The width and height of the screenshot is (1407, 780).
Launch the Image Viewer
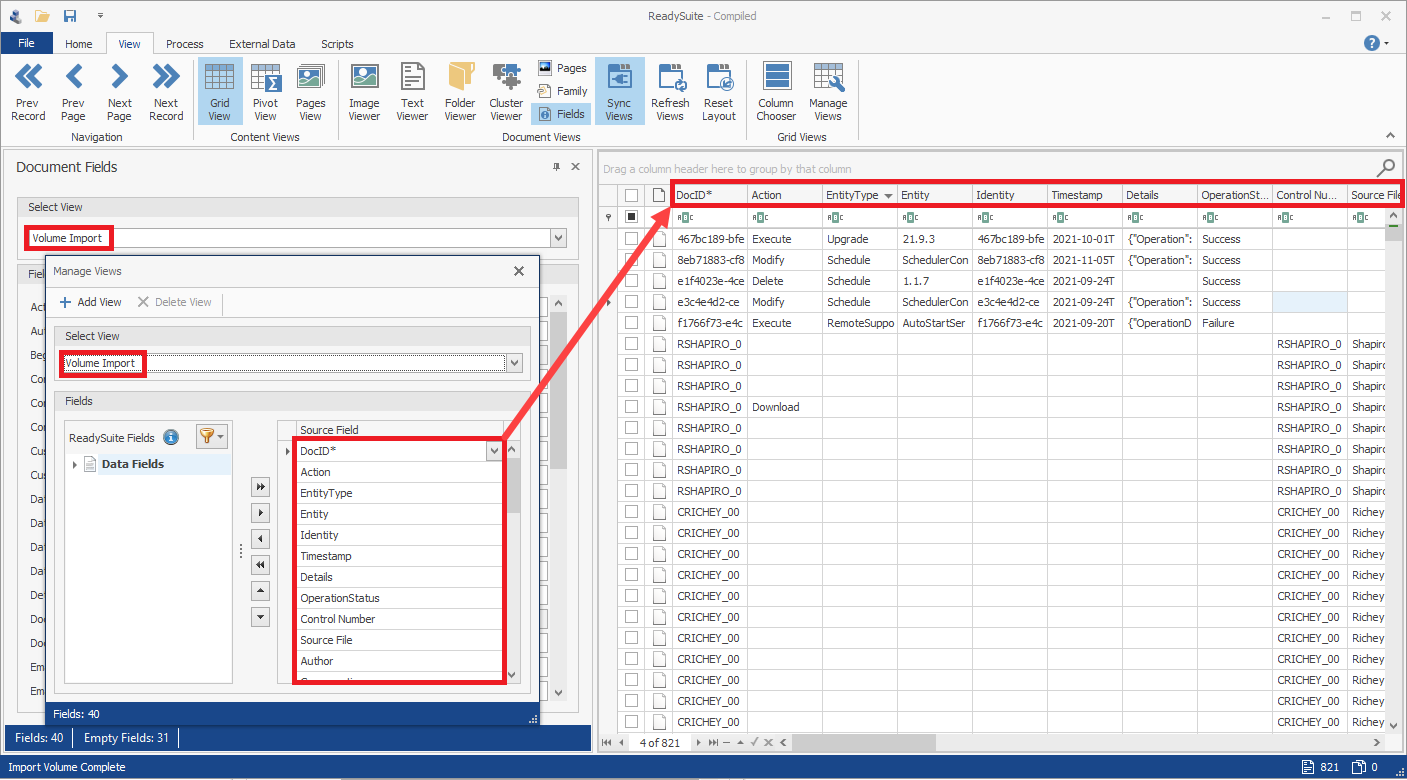click(x=364, y=92)
